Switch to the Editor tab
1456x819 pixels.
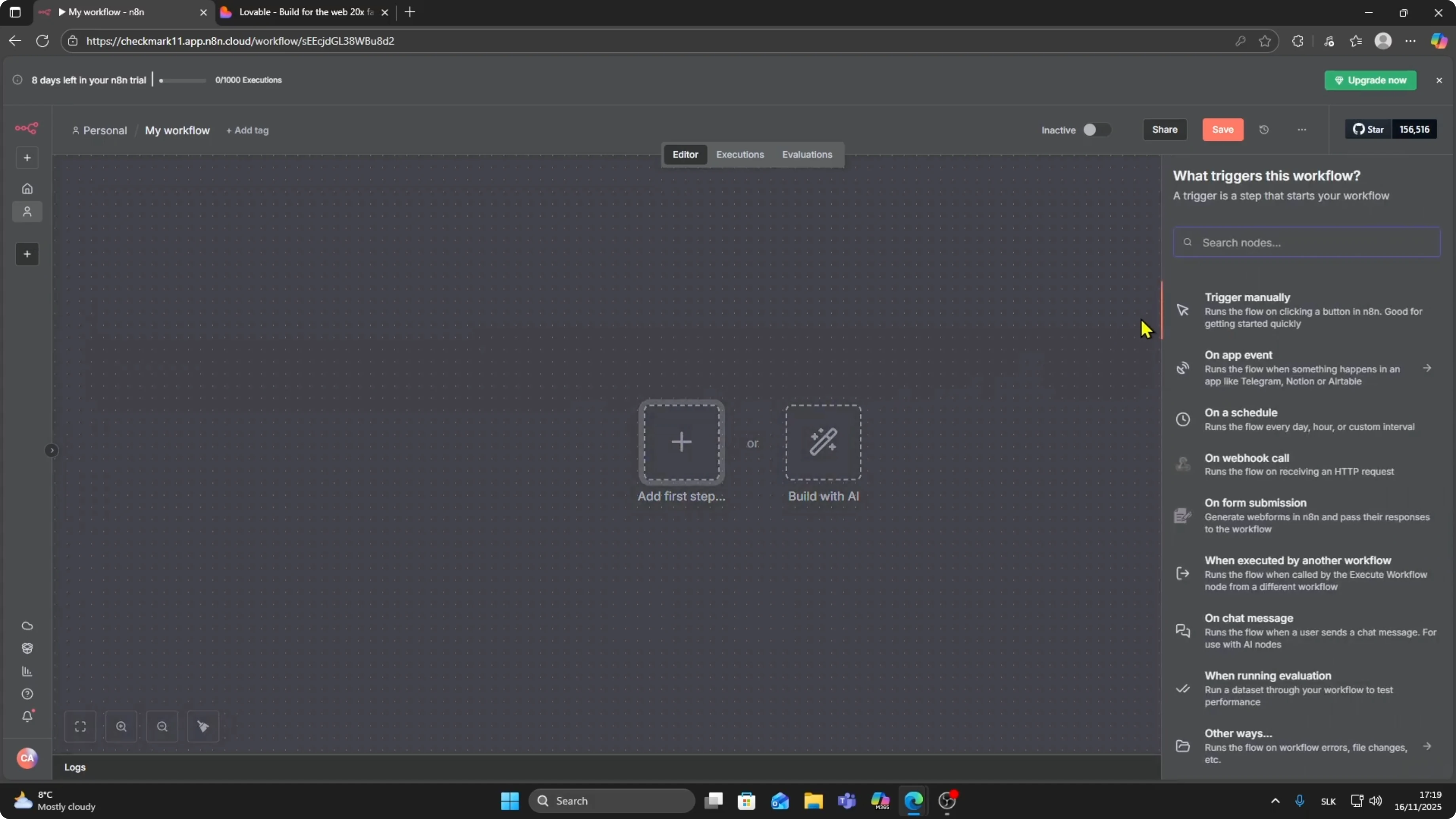[x=685, y=154]
